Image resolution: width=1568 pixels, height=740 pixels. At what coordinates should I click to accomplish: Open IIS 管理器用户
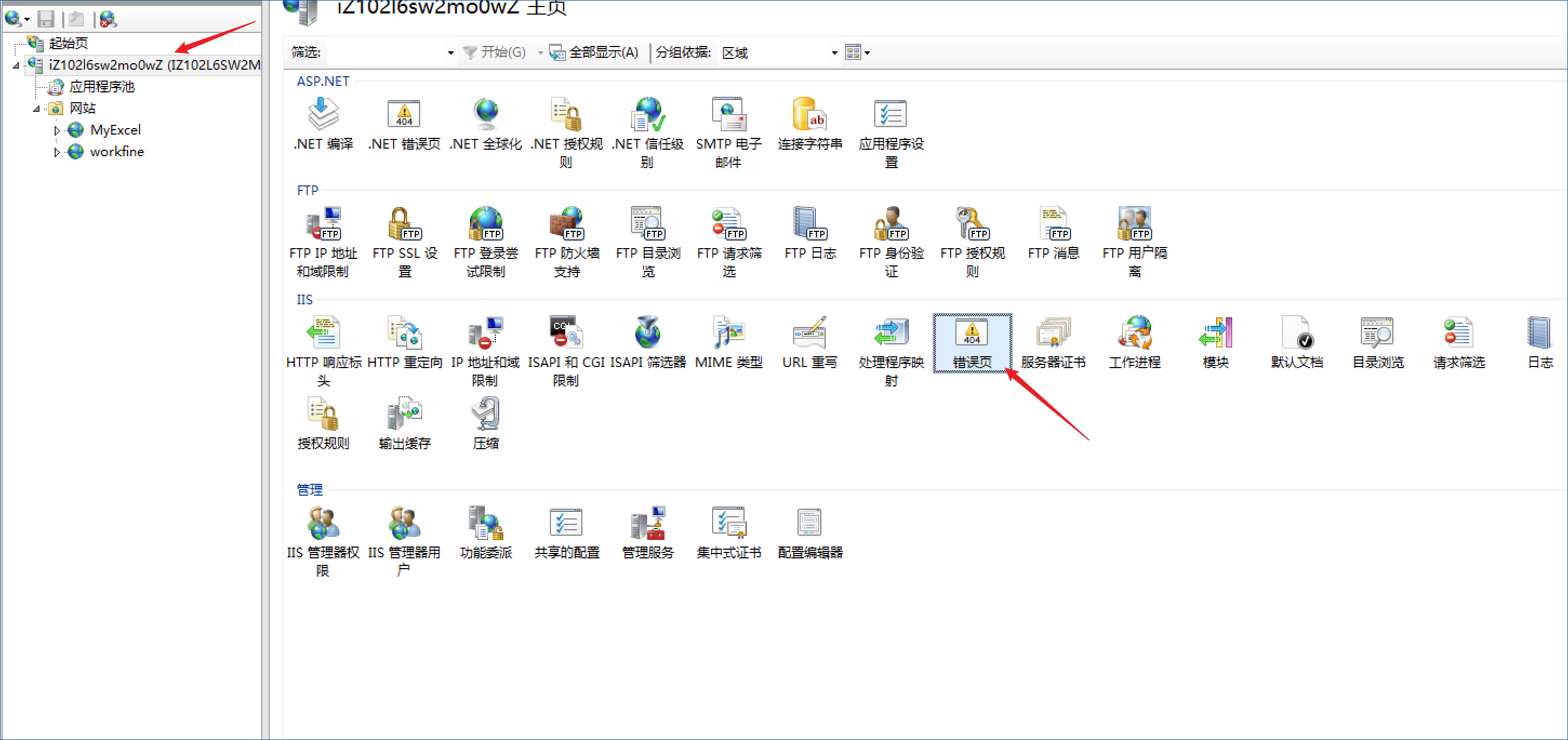tap(404, 542)
